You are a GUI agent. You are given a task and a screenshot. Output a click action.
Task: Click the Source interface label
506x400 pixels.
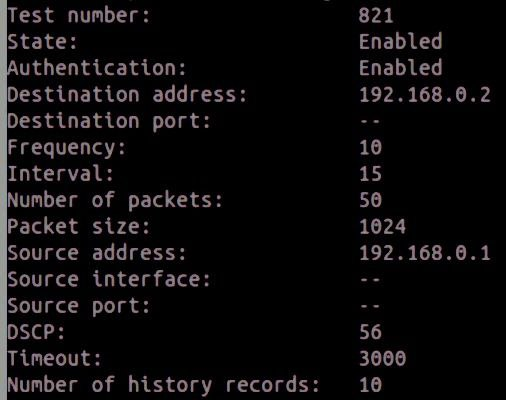click(109, 279)
